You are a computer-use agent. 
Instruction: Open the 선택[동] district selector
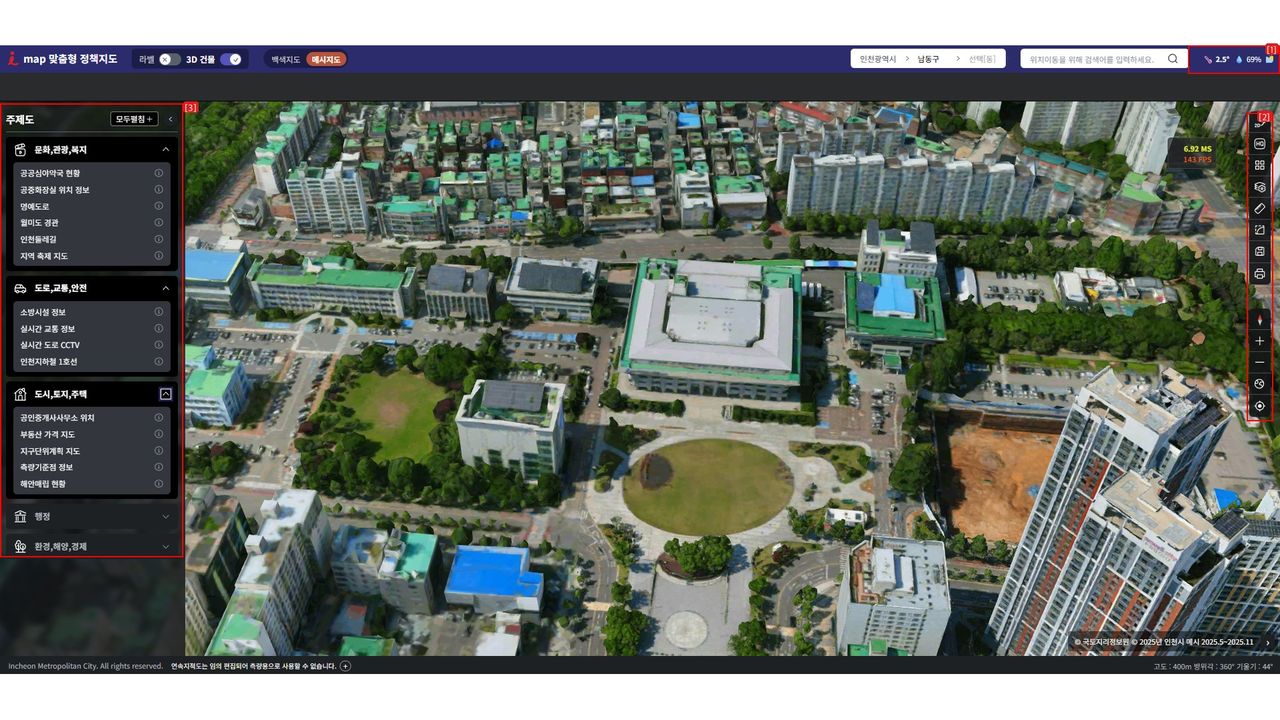pos(982,59)
